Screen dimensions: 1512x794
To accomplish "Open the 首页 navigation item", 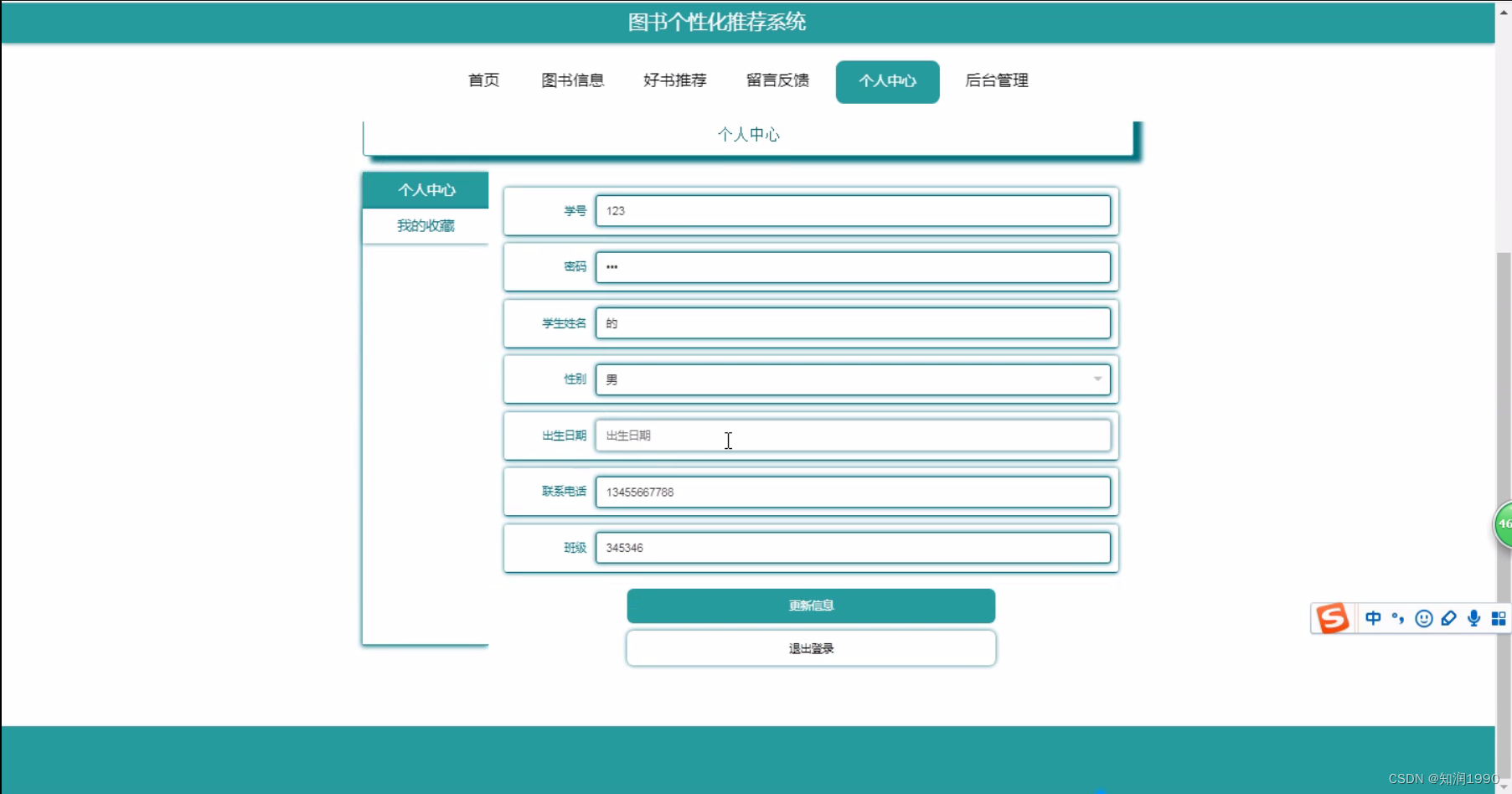I will [x=483, y=80].
